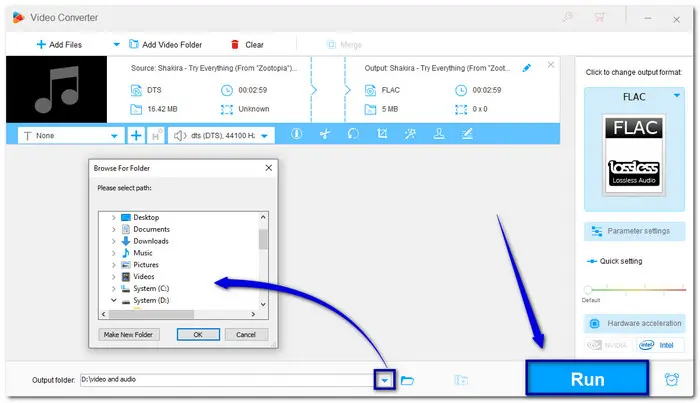Click Make New Folder button
This screenshot has height=403, width=700.
pos(129,334)
